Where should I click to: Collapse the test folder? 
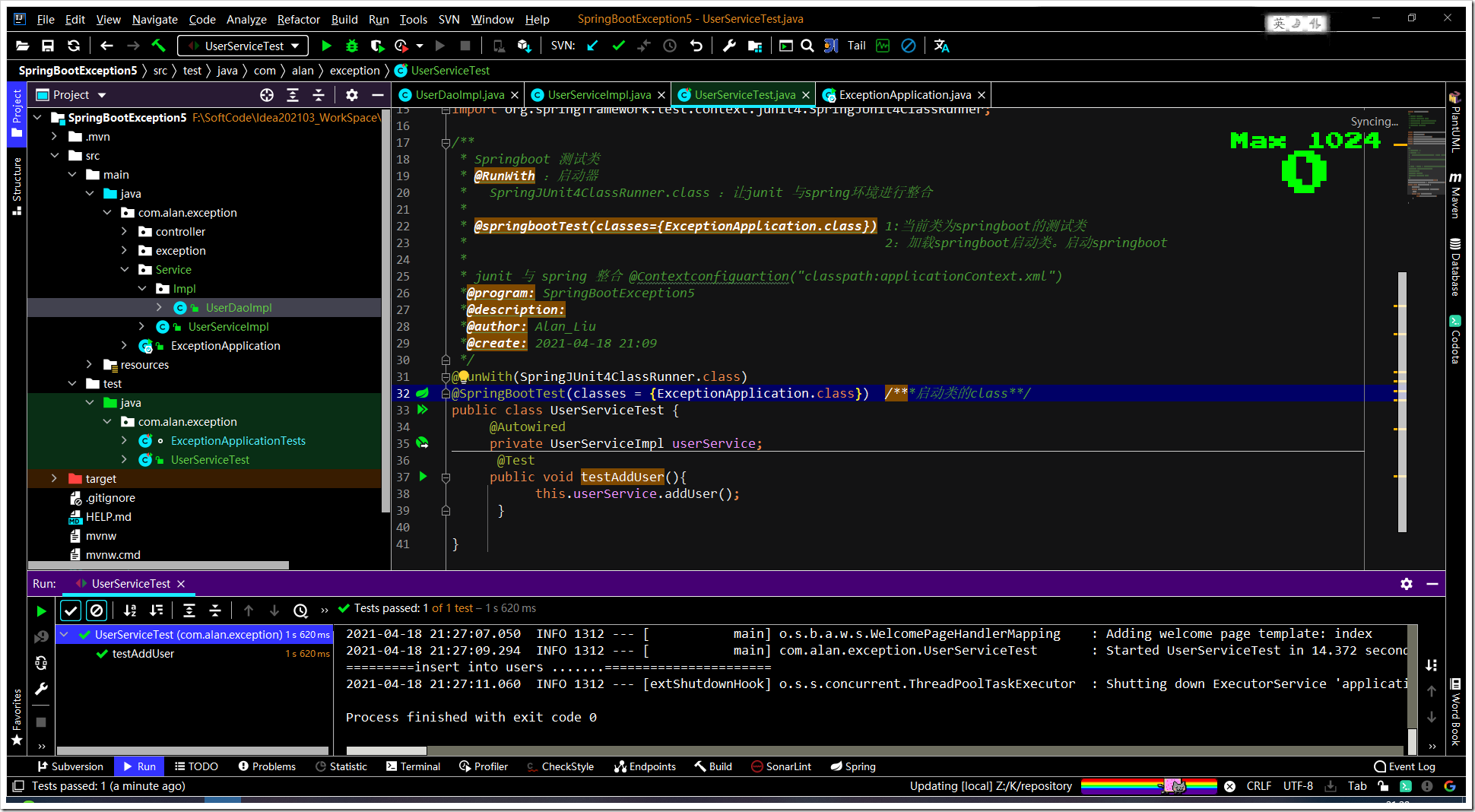[x=72, y=384]
